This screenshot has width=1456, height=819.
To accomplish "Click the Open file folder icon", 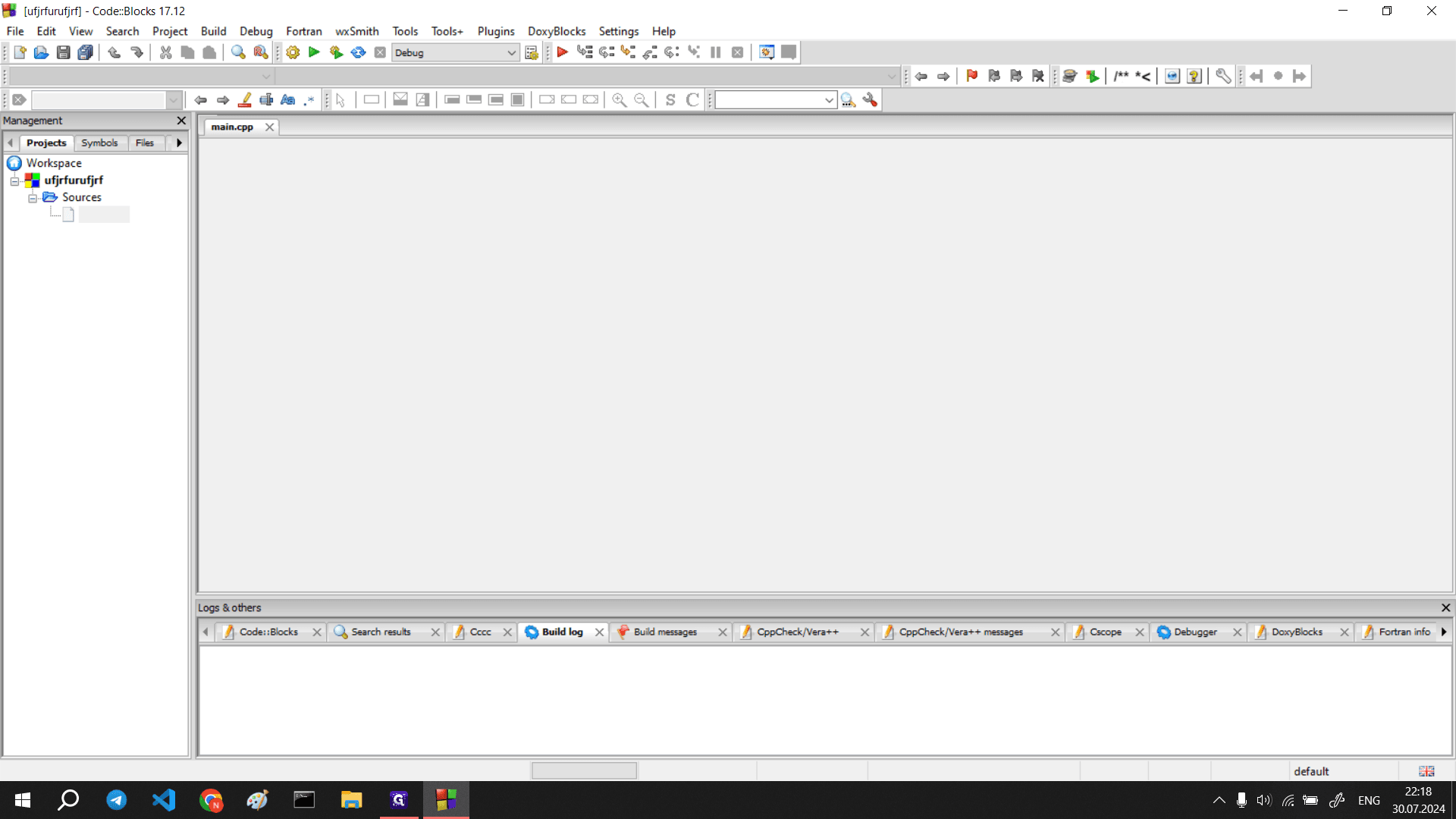I will (x=42, y=52).
